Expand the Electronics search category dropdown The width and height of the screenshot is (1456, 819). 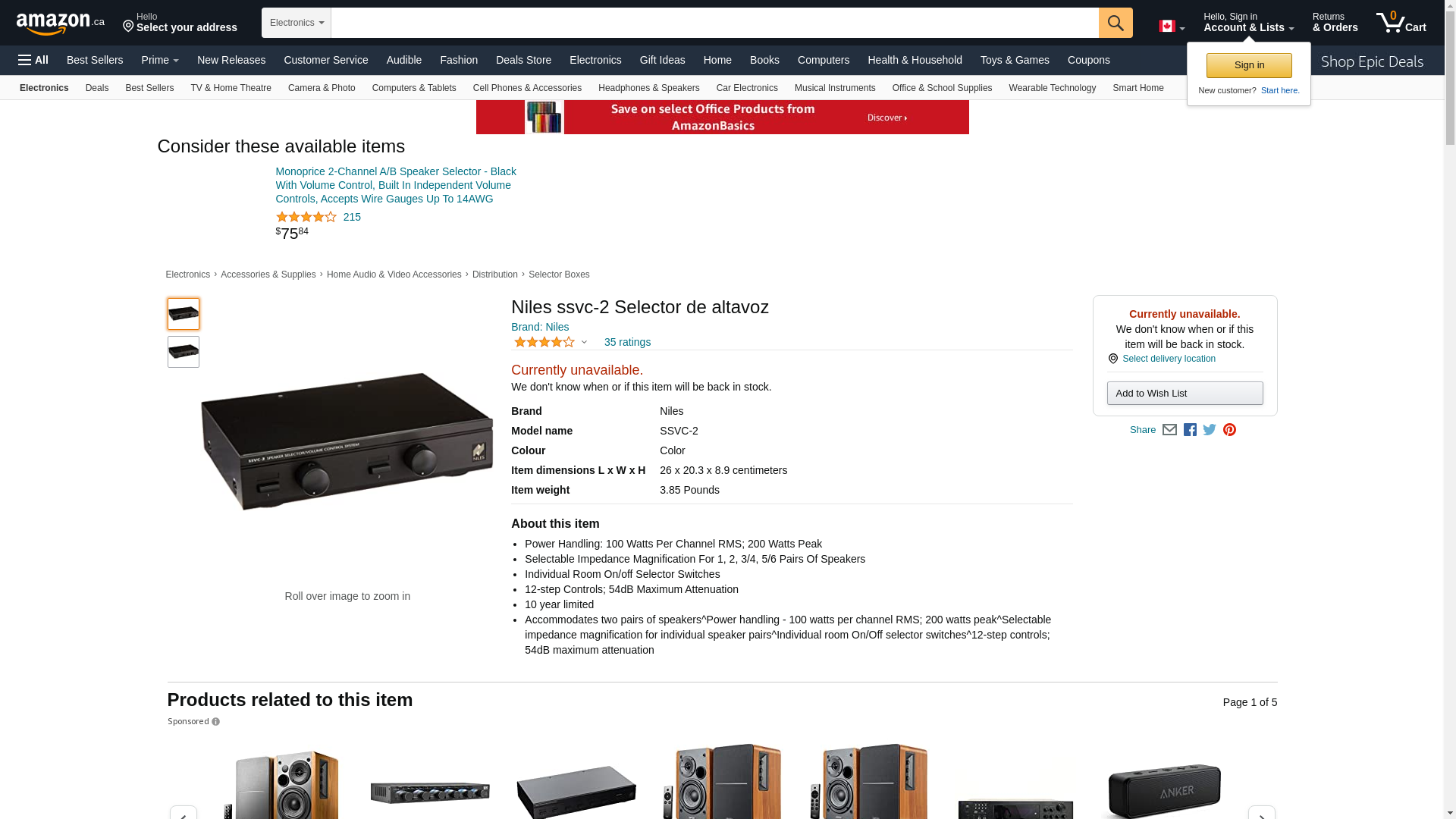[x=297, y=23]
